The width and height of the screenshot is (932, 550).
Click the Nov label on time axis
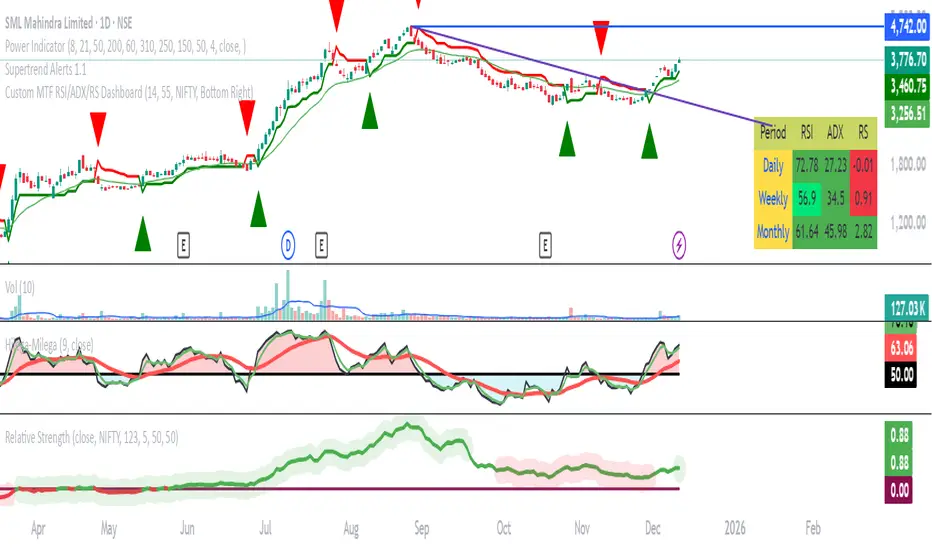coord(582,529)
